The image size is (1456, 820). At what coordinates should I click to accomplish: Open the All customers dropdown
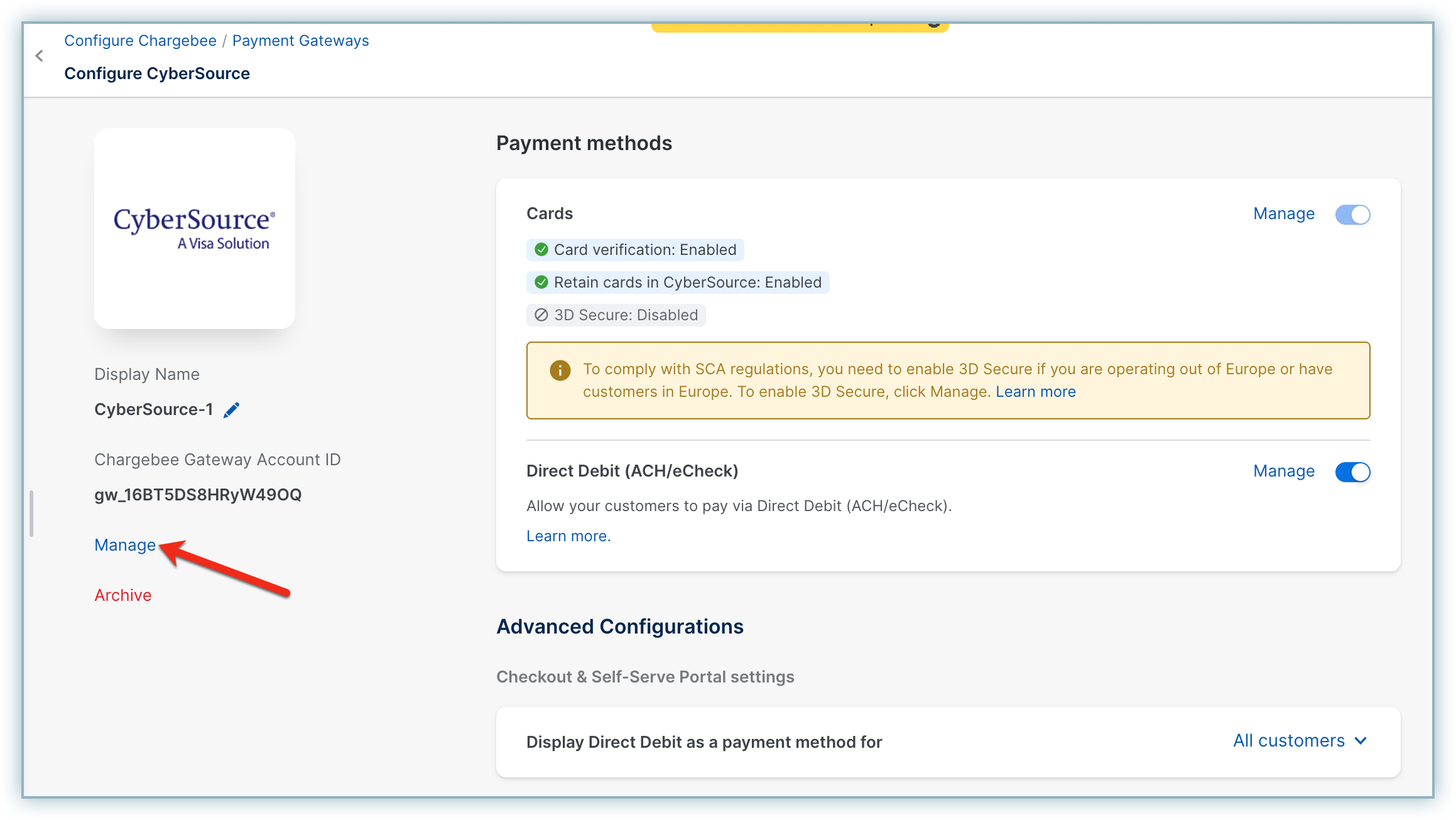coord(1289,741)
